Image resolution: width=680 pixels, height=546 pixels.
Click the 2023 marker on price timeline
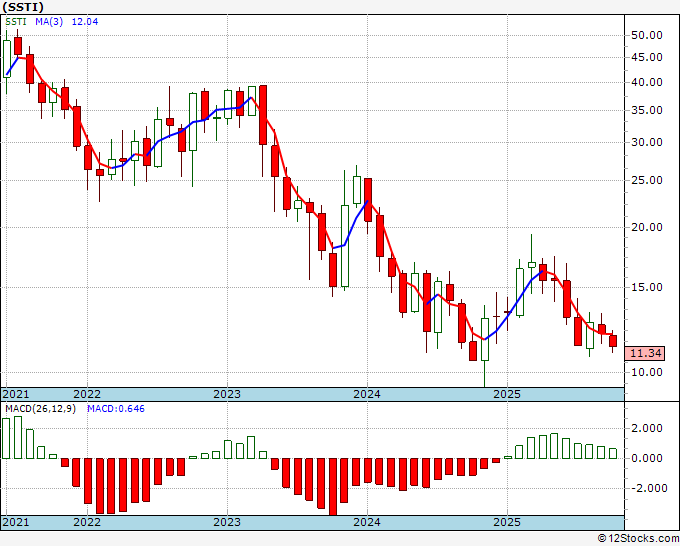tap(227, 394)
